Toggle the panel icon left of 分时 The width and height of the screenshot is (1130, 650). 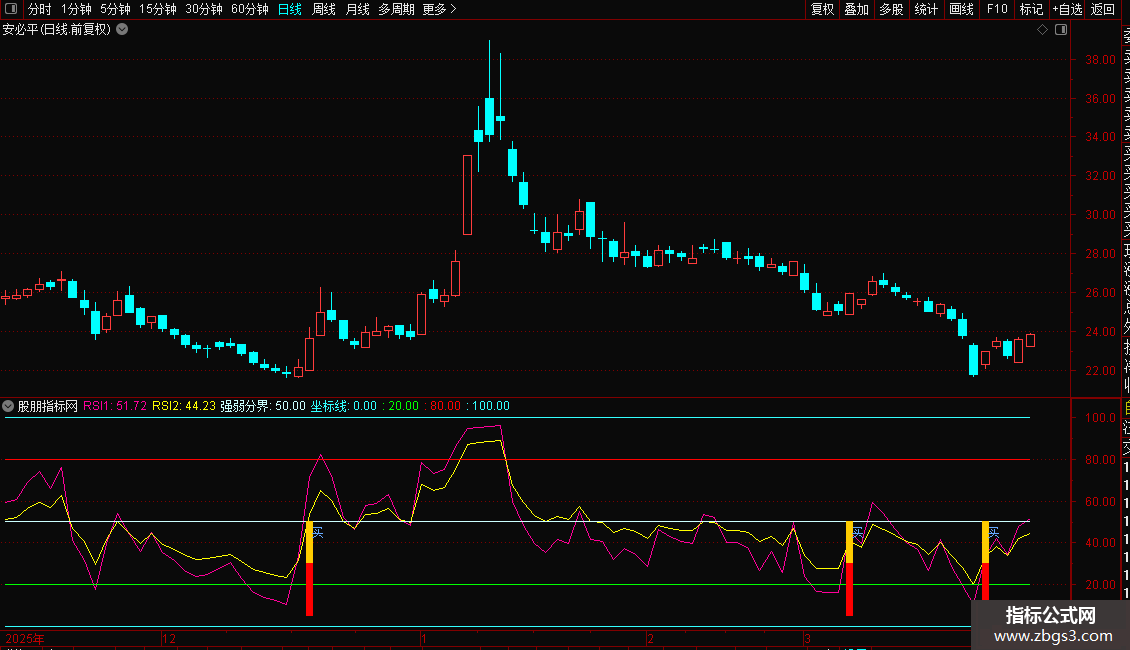[11, 9]
